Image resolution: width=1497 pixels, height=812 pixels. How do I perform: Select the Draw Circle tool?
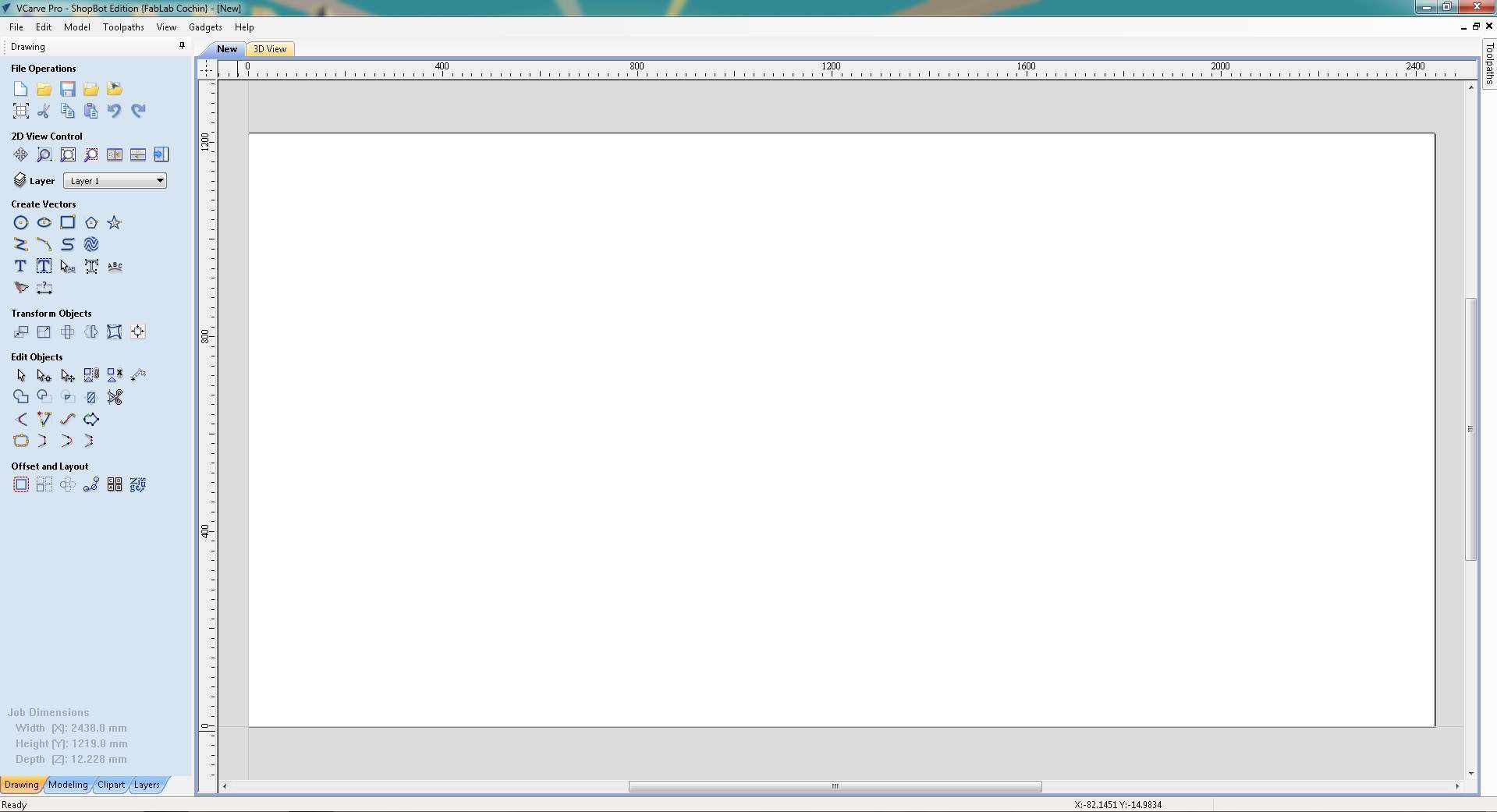[x=20, y=222]
